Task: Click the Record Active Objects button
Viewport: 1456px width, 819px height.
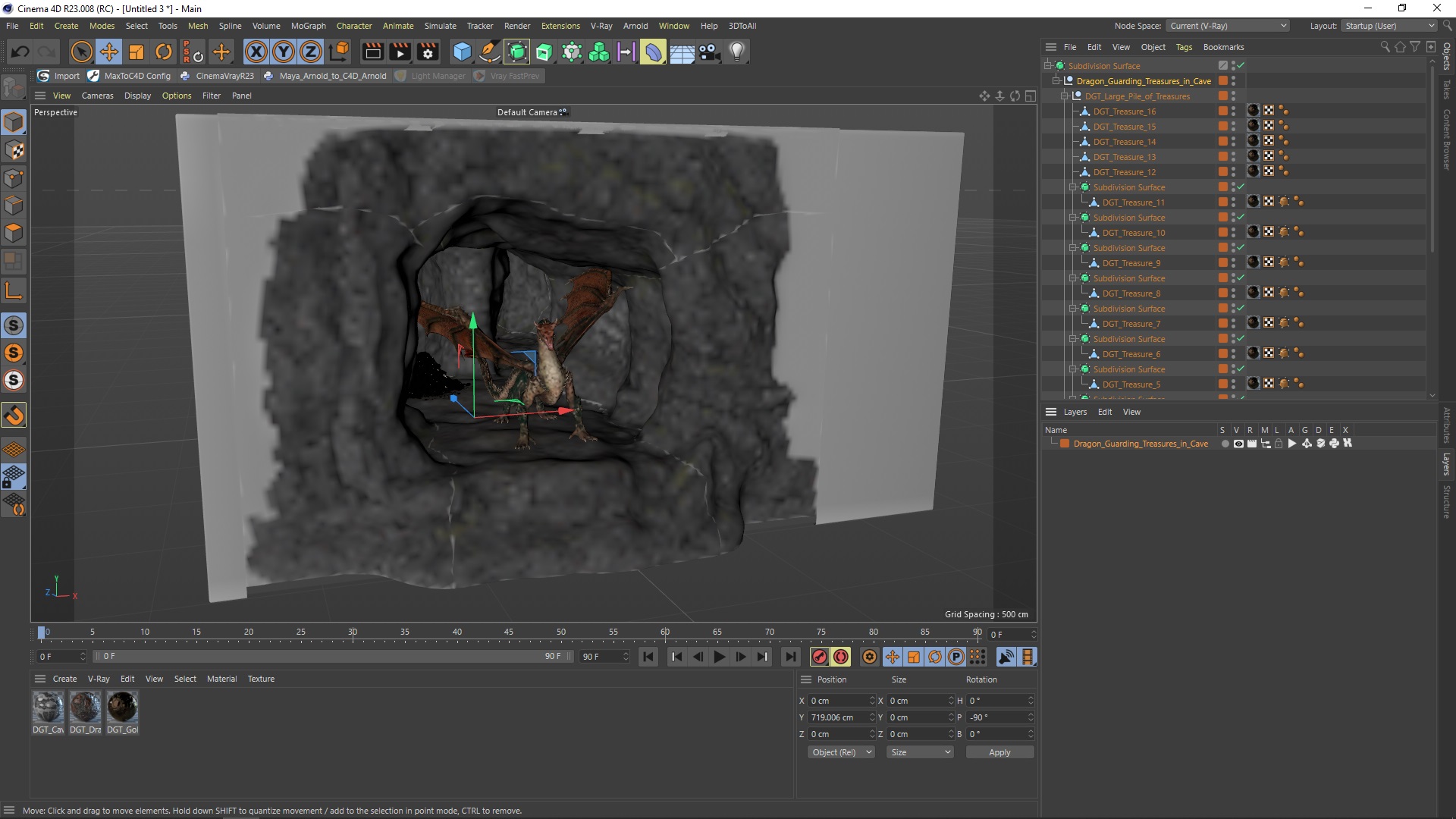Action: click(819, 657)
